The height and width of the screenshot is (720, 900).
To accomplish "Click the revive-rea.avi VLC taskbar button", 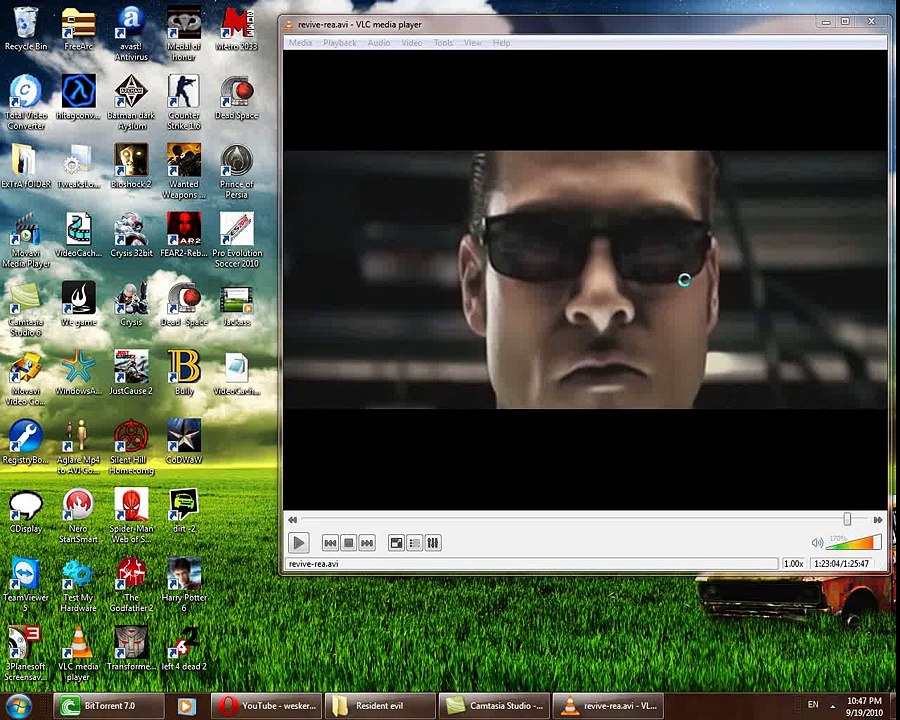I will pos(608,706).
